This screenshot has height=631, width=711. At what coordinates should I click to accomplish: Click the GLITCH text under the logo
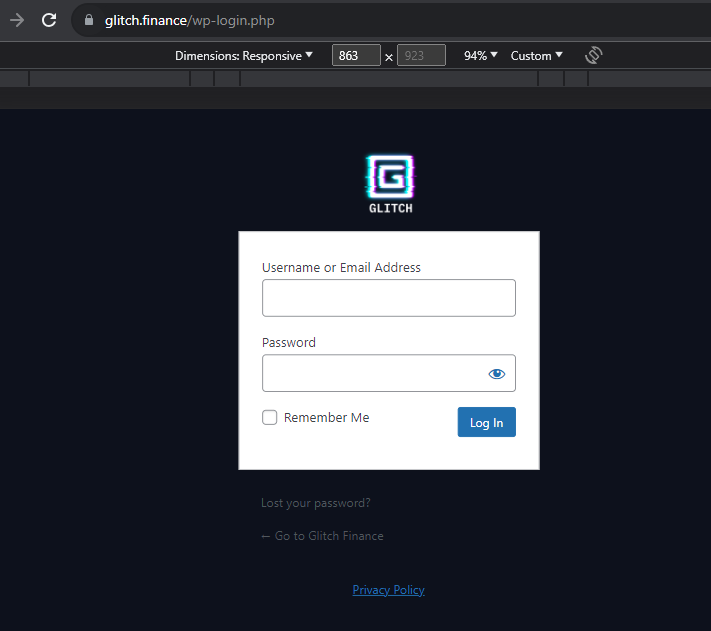pyautogui.click(x=390, y=209)
